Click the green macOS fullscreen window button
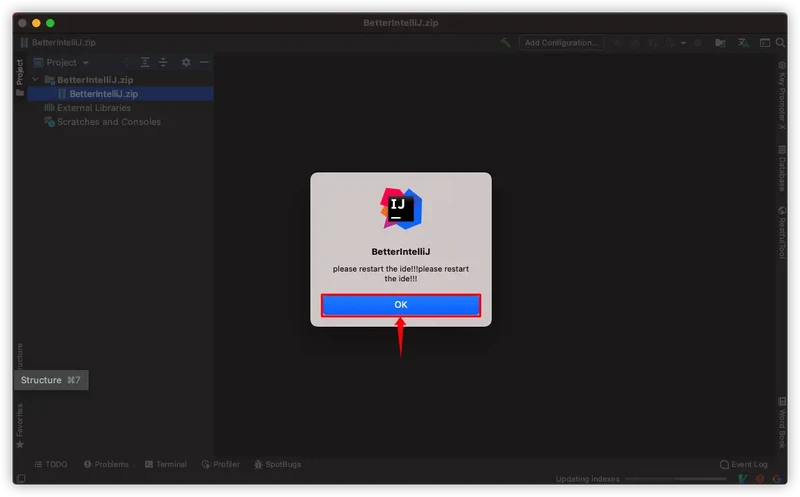The height and width of the screenshot is (497, 800). [50, 23]
